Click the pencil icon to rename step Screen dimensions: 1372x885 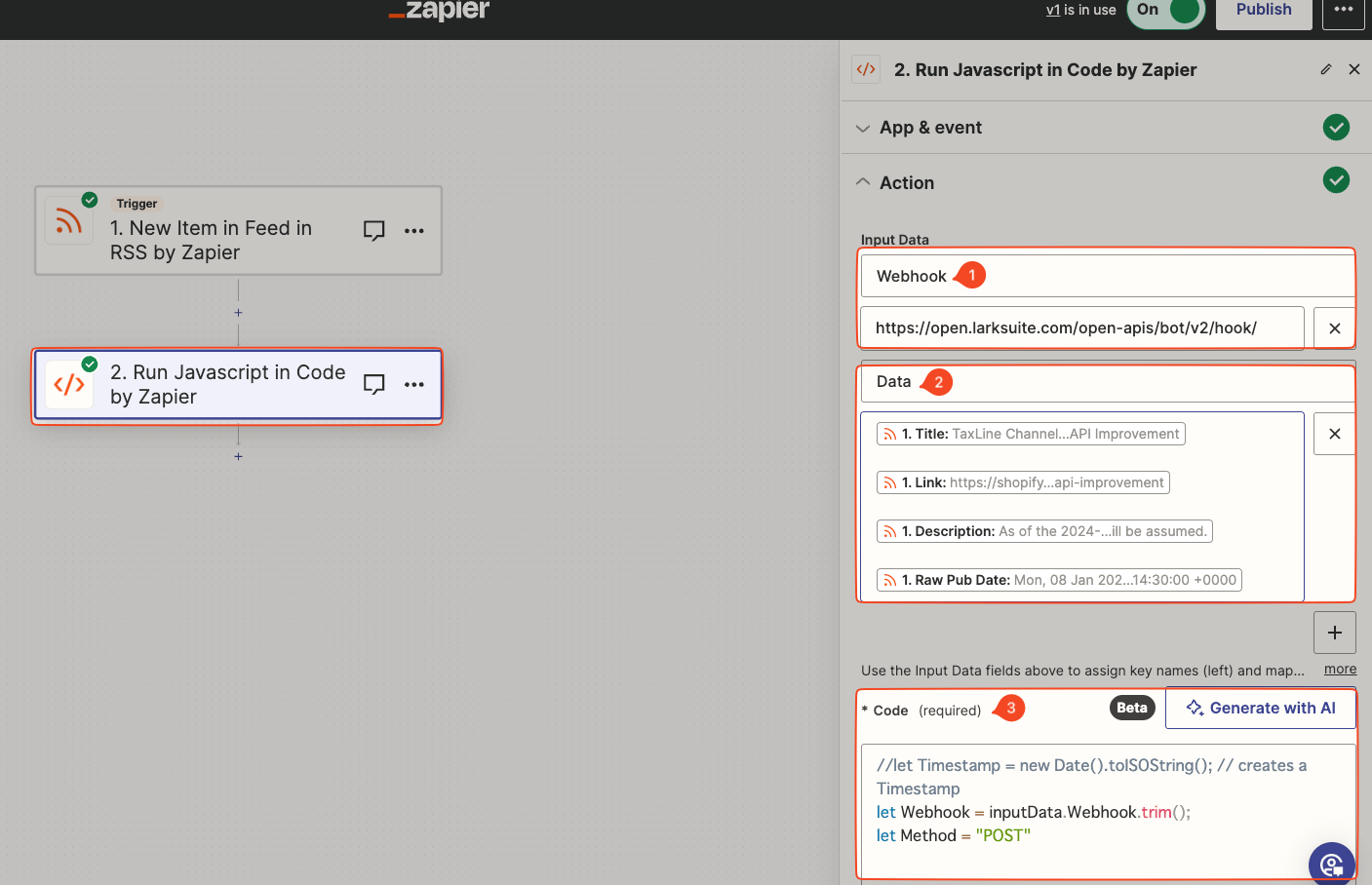(1326, 69)
